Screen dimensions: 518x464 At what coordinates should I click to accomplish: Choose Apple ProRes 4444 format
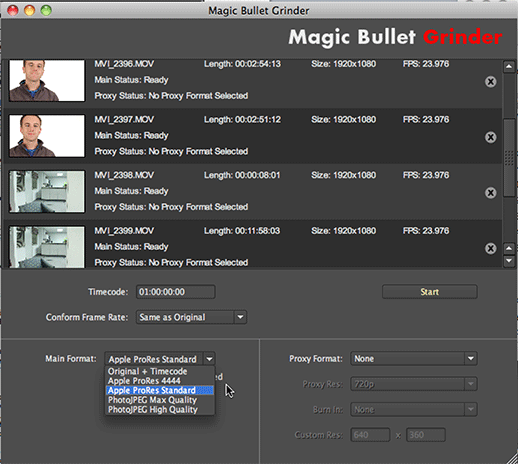pos(160,381)
